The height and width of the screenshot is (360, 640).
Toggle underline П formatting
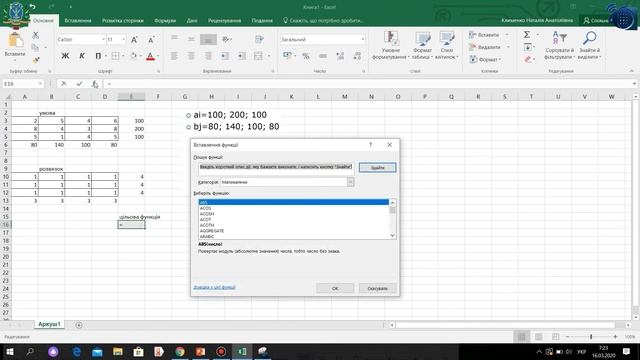[98, 56]
